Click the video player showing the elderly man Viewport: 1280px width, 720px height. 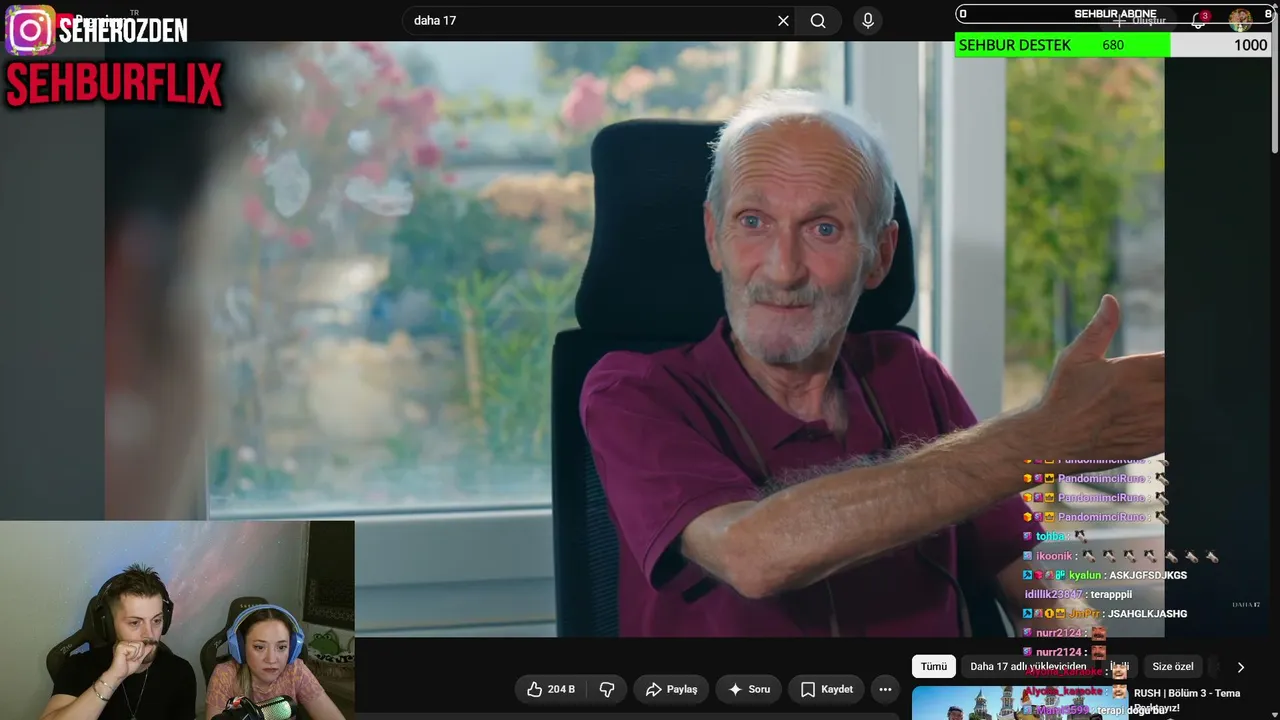coord(634,339)
